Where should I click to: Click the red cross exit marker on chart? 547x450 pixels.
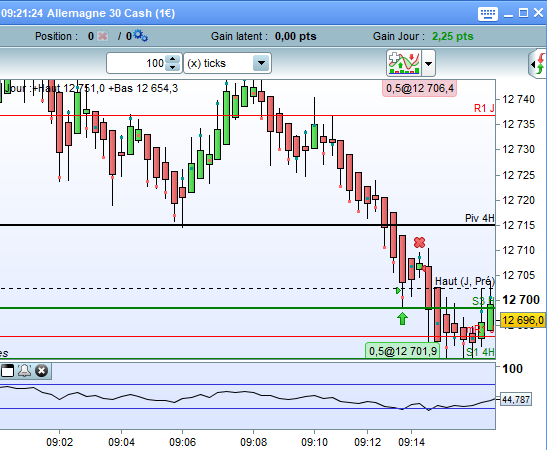click(x=419, y=242)
